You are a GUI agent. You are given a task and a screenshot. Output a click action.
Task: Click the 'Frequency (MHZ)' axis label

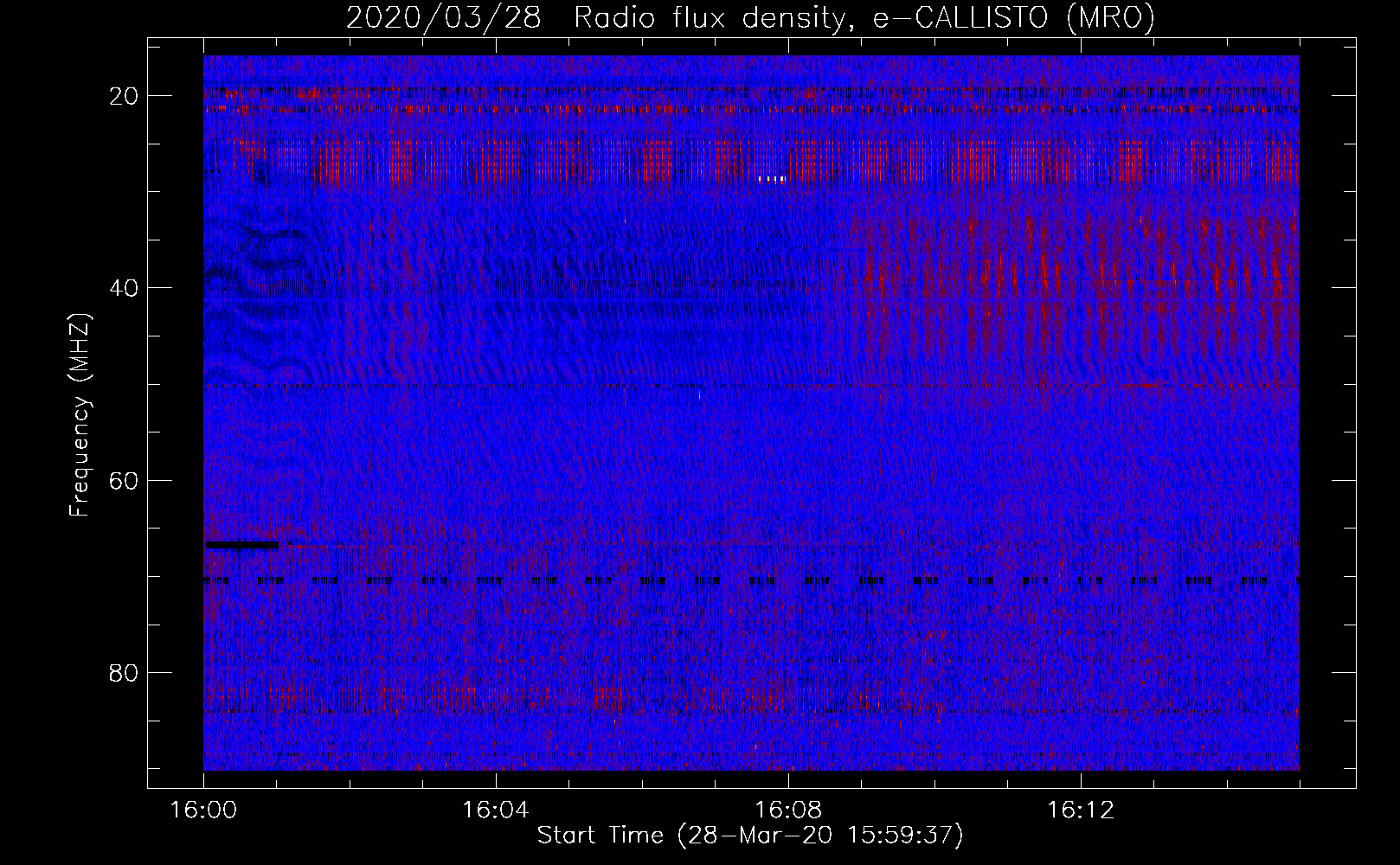coord(80,414)
